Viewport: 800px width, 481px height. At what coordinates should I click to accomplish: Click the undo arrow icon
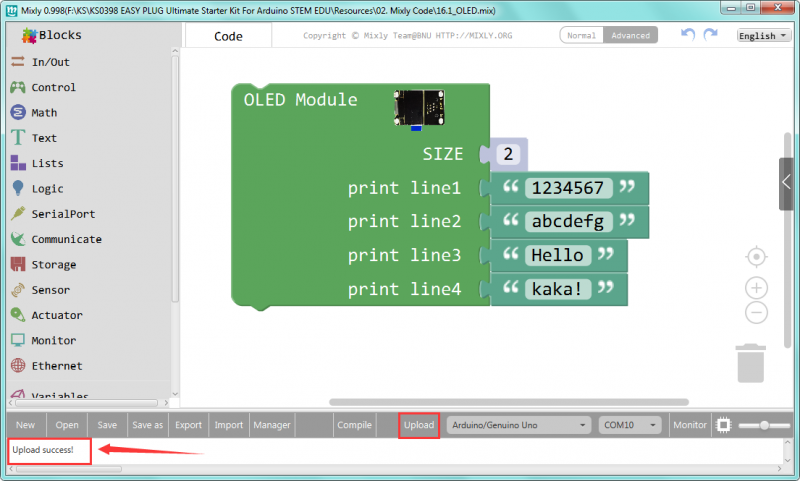tap(687, 35)
